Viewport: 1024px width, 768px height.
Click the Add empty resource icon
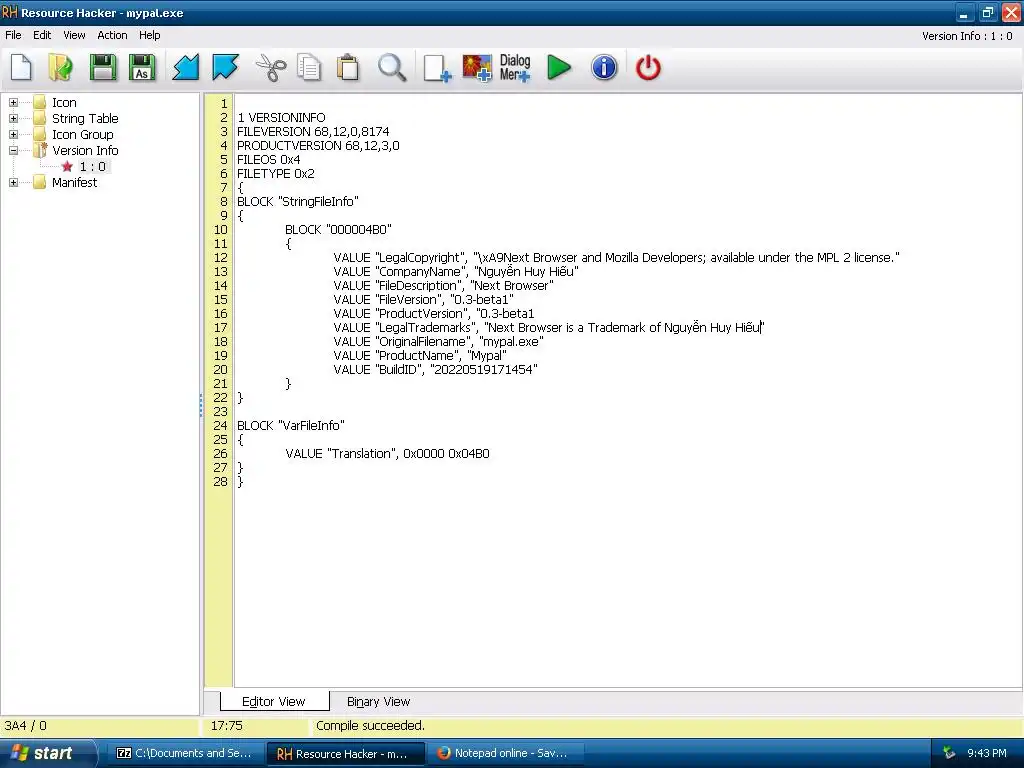pyautogui.click(x=437, y=67)
